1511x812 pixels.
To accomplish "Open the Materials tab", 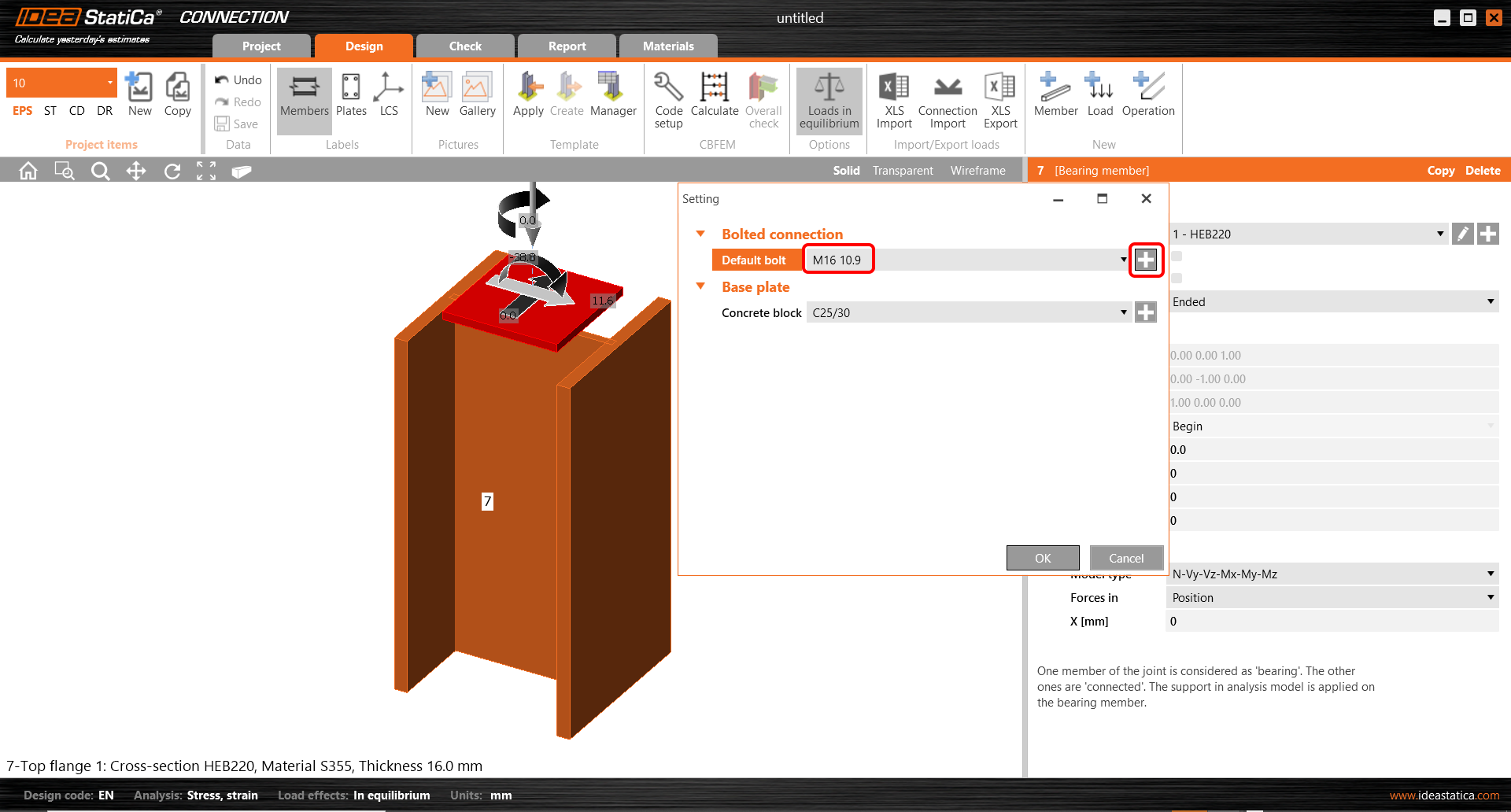I will [668, 46].
